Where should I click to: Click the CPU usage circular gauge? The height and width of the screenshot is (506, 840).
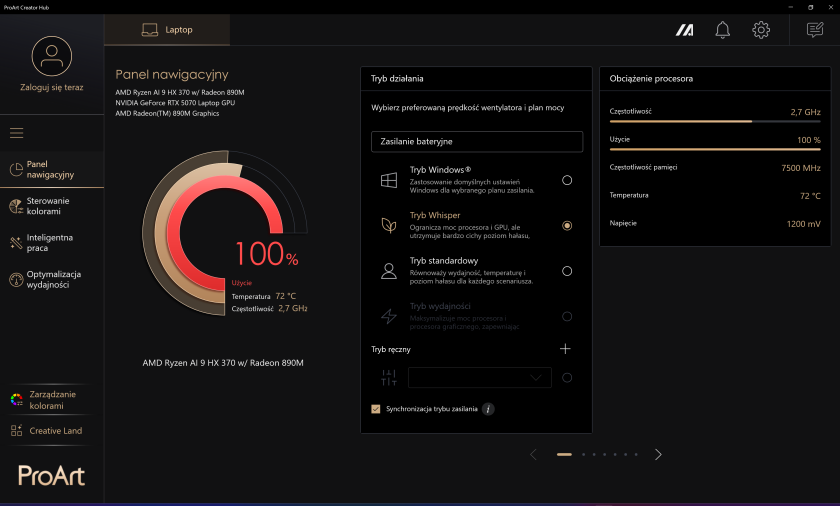(225, 233)
